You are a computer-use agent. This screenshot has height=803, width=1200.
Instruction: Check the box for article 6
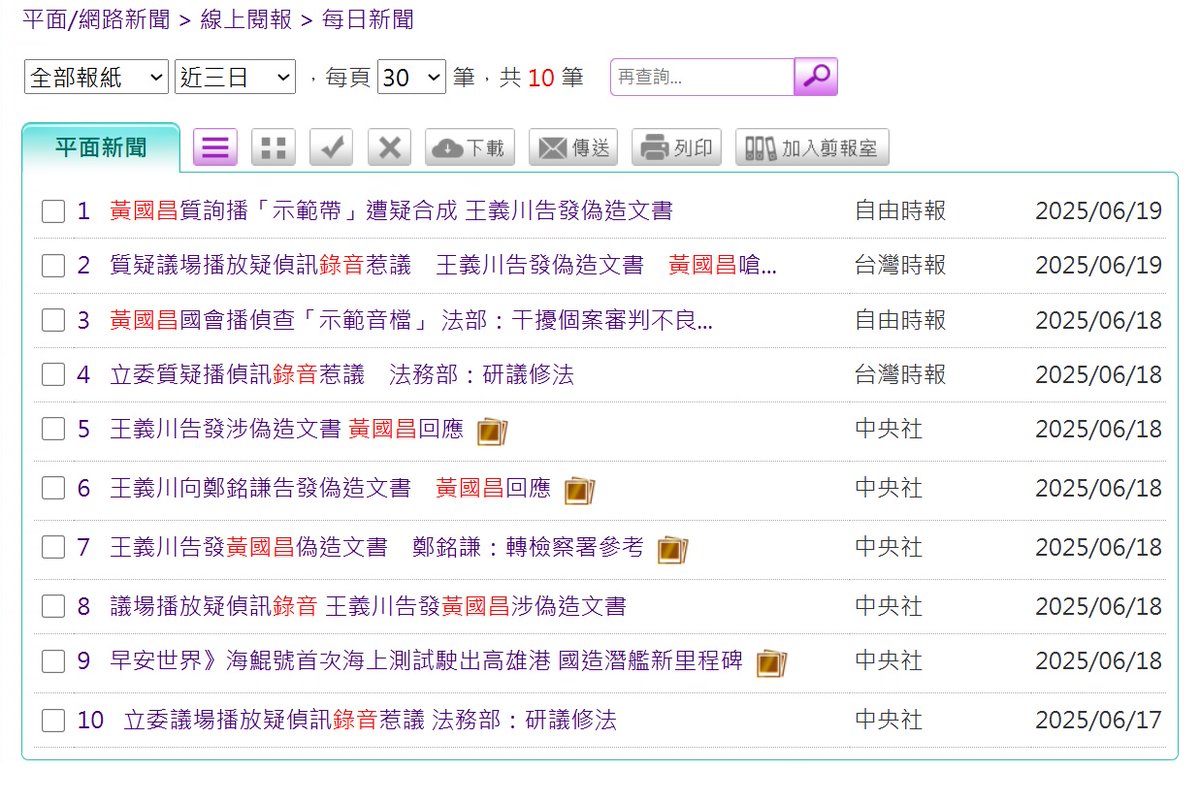53,489
